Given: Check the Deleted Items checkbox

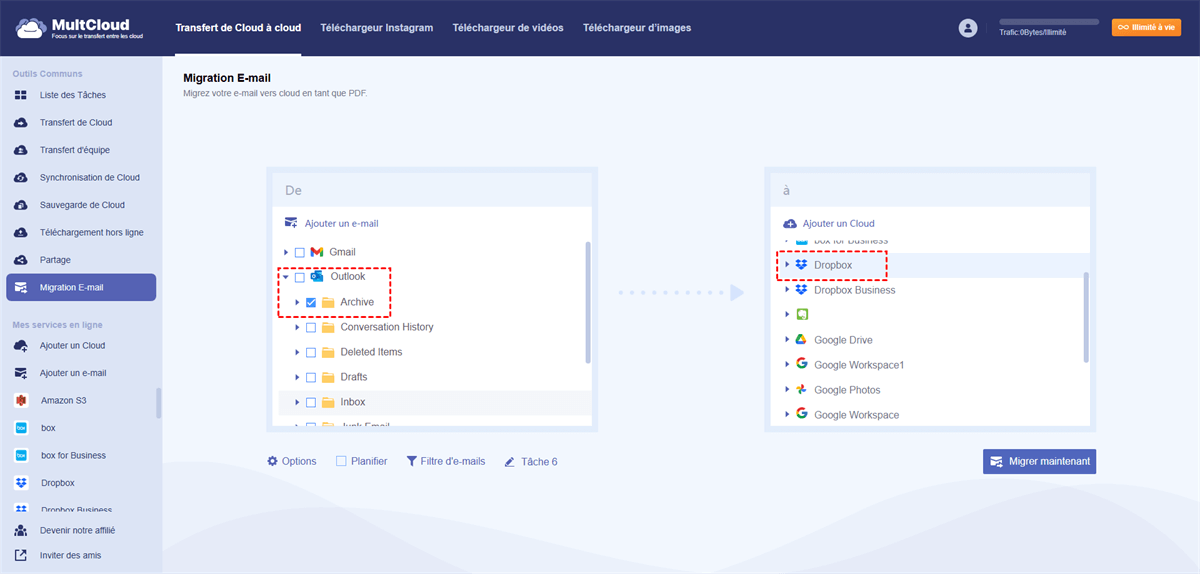Looking at the screenshot, I should click(x=311, y=352).
